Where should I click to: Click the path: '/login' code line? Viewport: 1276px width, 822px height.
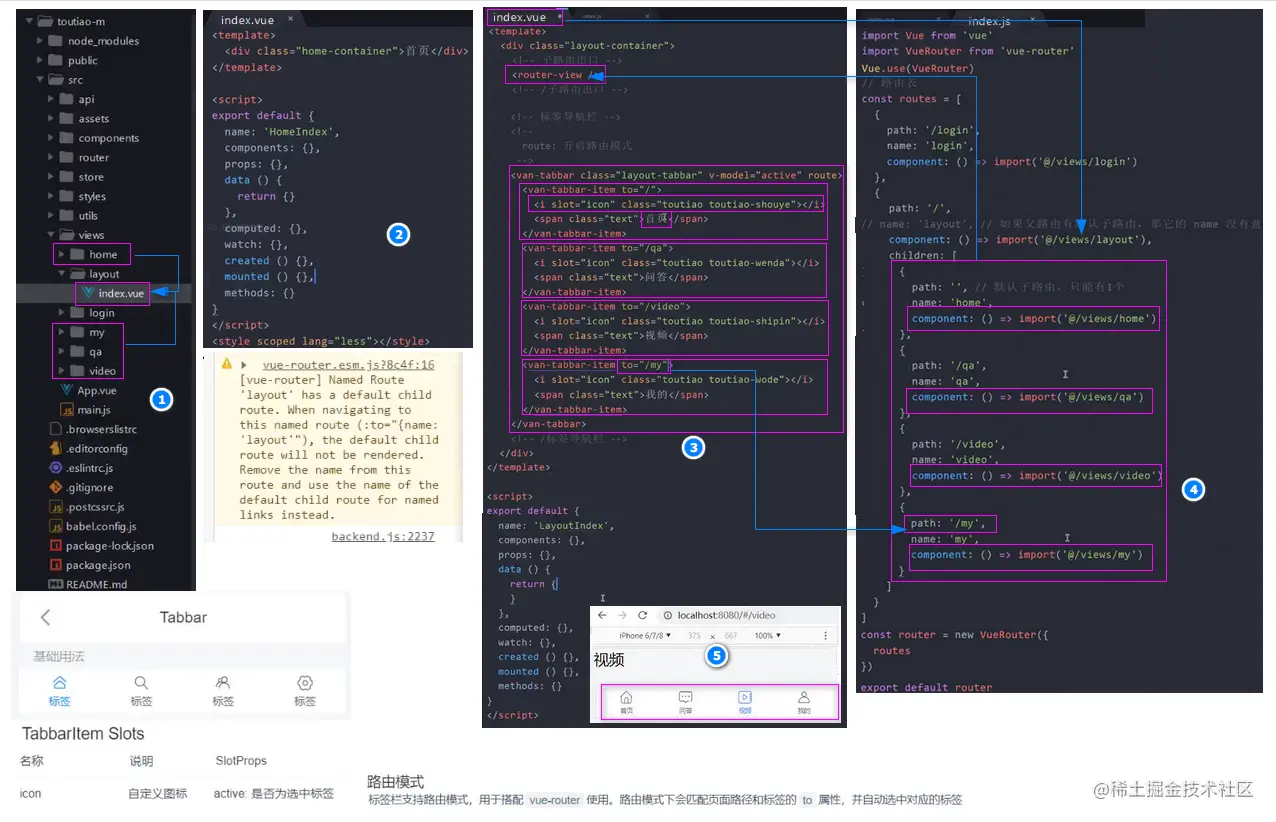(x=933, y=130)
